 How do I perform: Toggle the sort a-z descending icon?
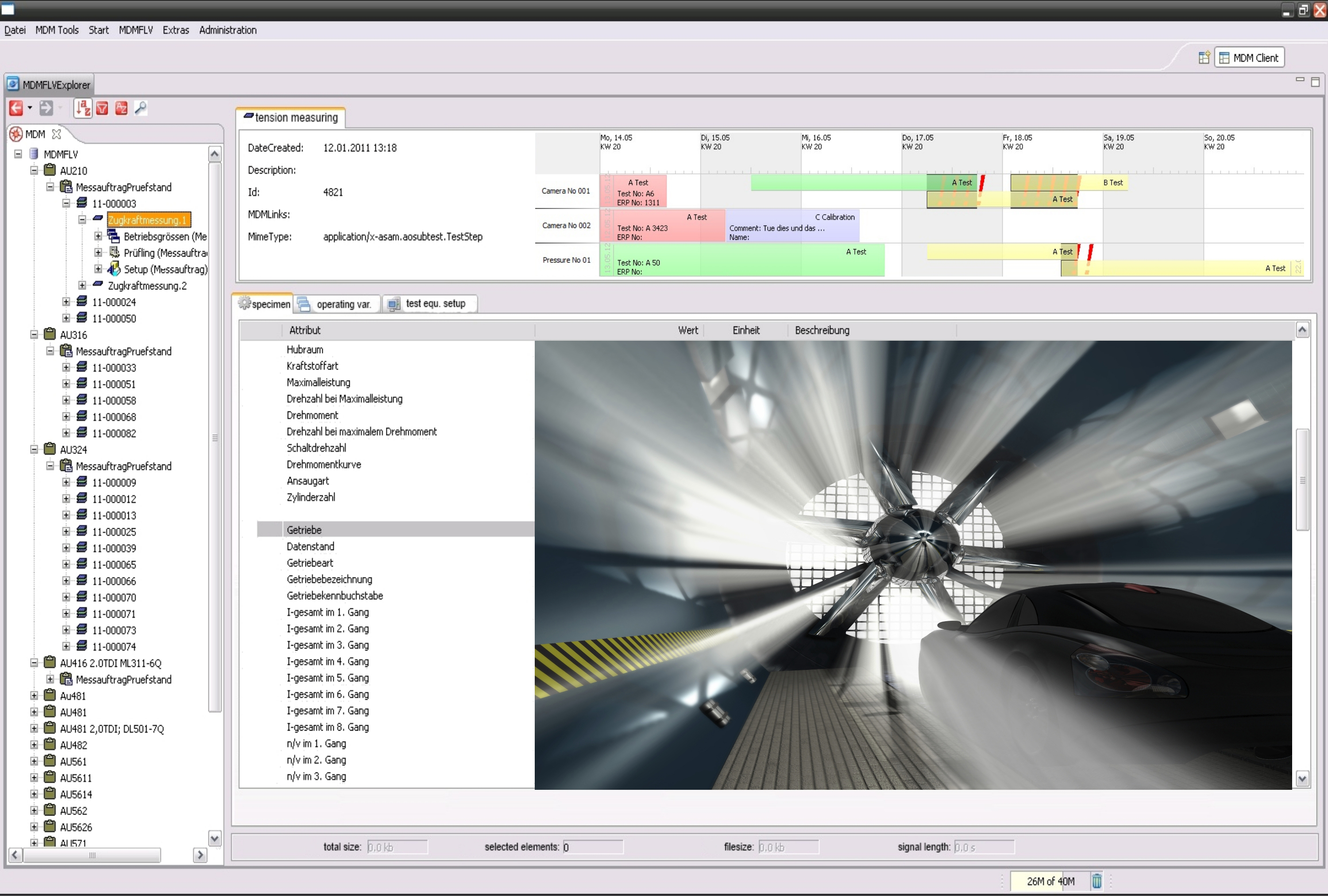tap(83, 108)
